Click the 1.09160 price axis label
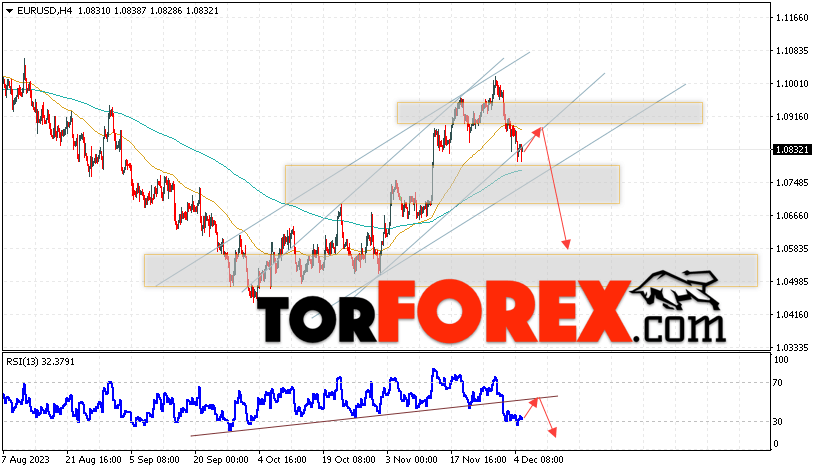 pyautogui.click(x=792, y=117)
